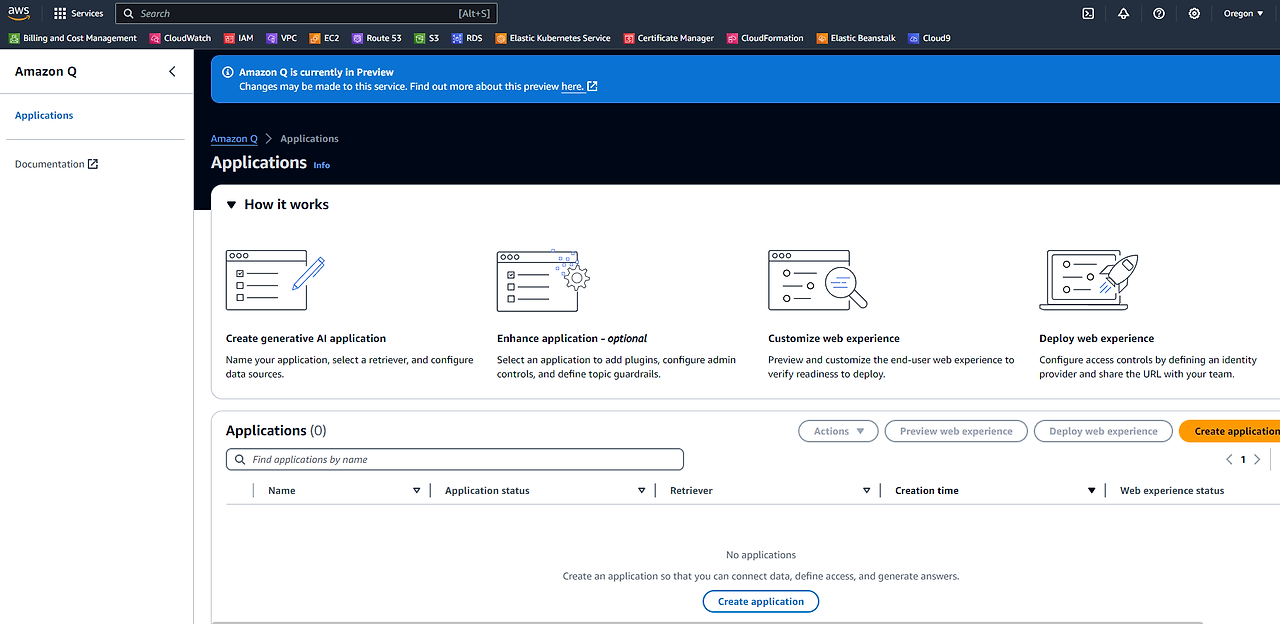Expand the Oregon region dropdown
The width and height of the screenshot is (1280, 624).
tap(1243, 13)
